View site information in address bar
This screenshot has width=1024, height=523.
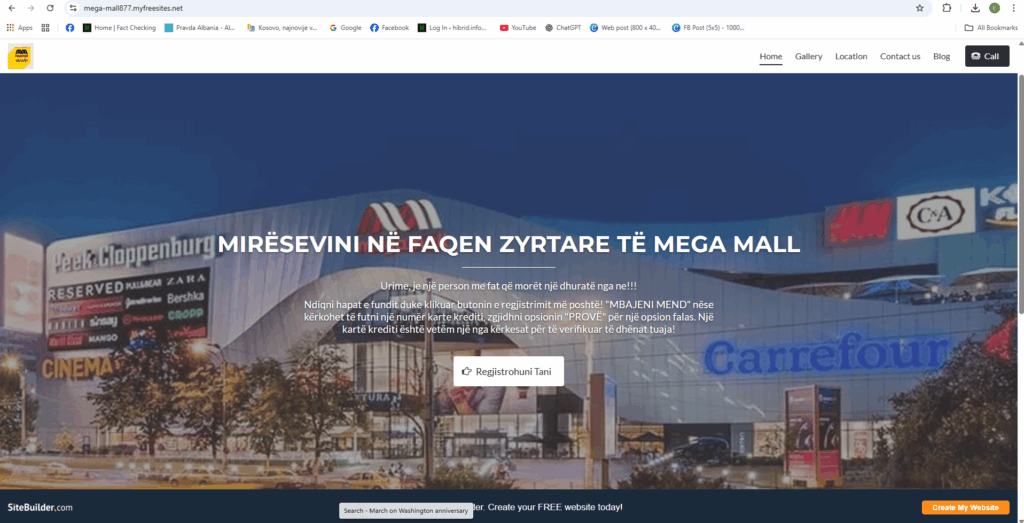pyautogui.click(x=73, y=8)
